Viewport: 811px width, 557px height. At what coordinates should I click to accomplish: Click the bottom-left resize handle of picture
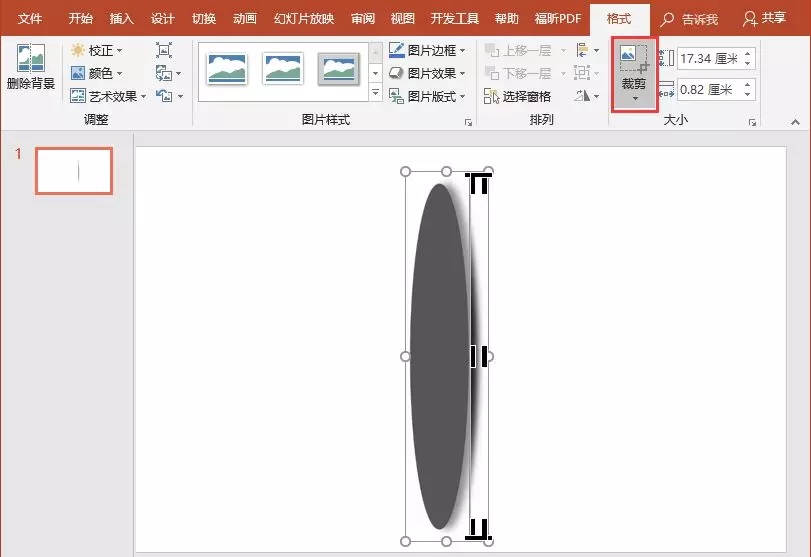click(x=406, y=541)
